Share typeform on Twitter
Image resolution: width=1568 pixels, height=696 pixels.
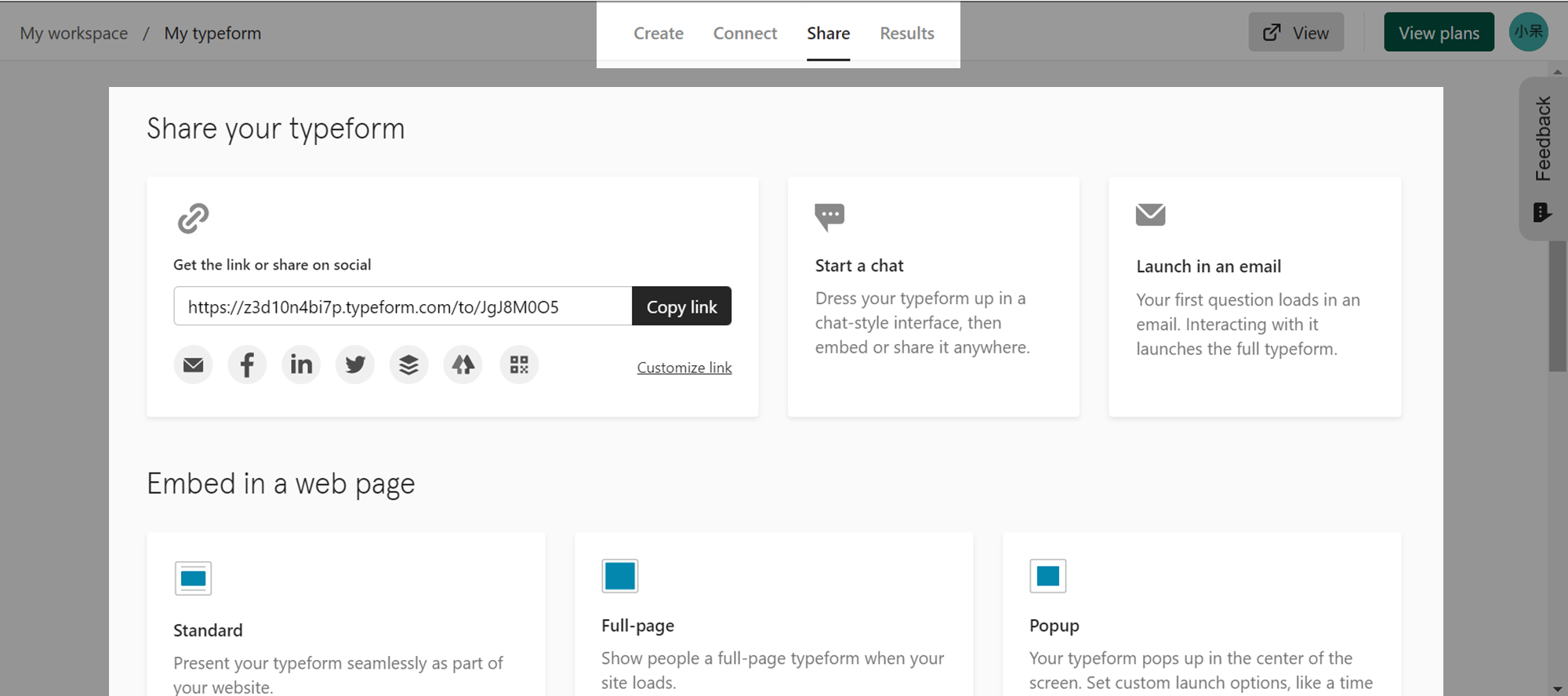point(355,365)
